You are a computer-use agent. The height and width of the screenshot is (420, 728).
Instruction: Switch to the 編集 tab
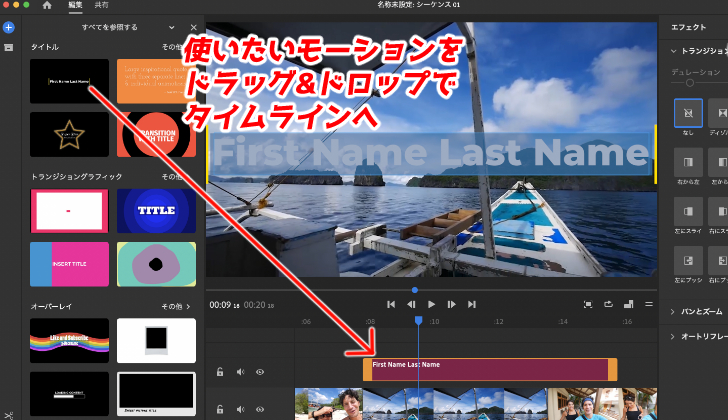point(75,5)
